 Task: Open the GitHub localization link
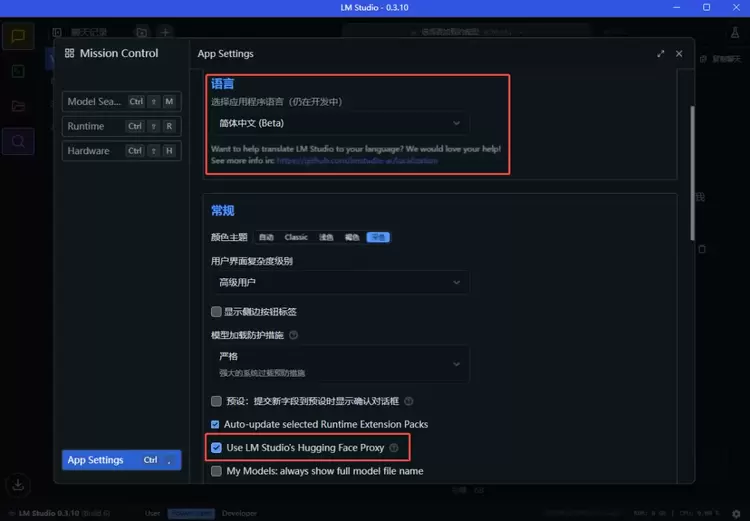(x=357, y=160)
